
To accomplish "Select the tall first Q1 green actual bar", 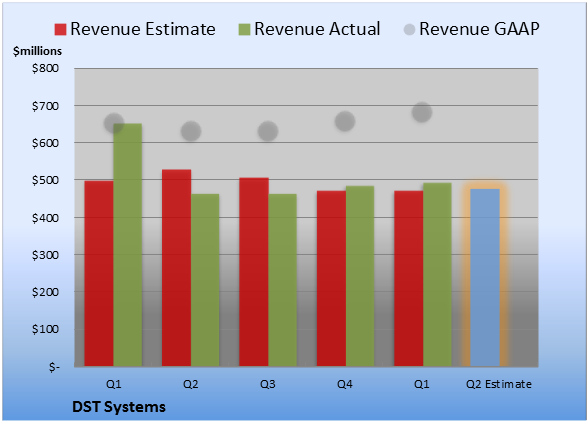I will pos(128,245).
